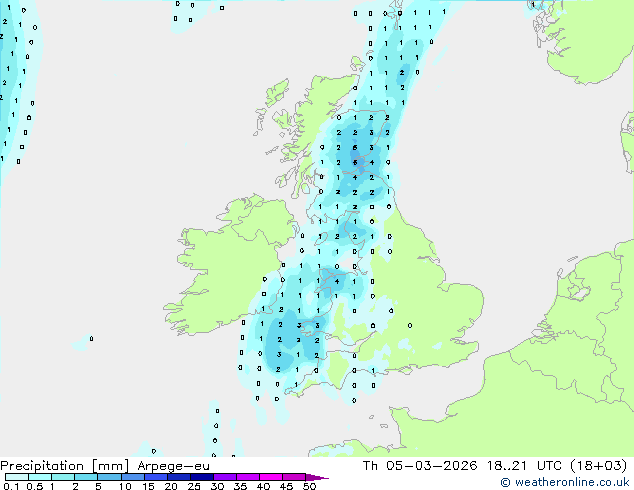The image size is (634, 490).
Task: Click the 25–30 mm dark navy swatch
Action: tap(201, 477)
